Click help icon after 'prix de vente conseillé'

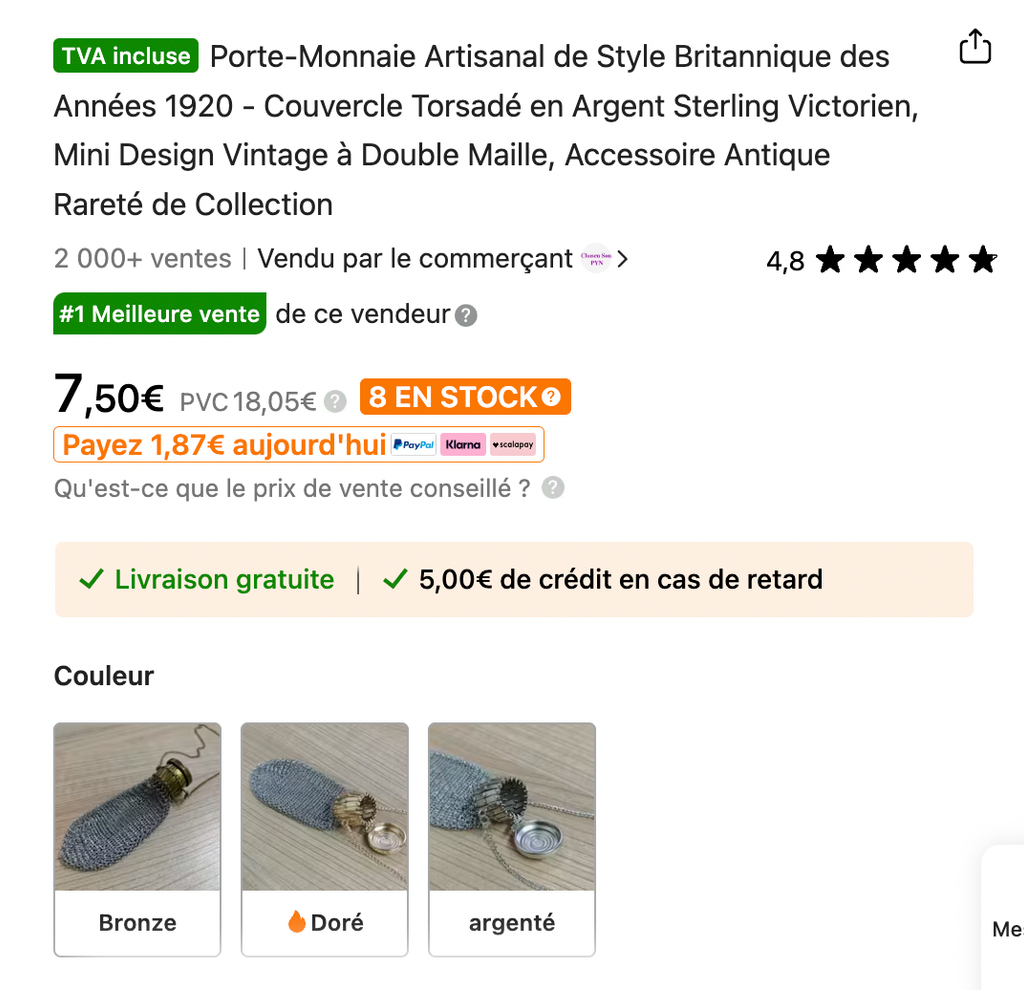pos(553,488)
